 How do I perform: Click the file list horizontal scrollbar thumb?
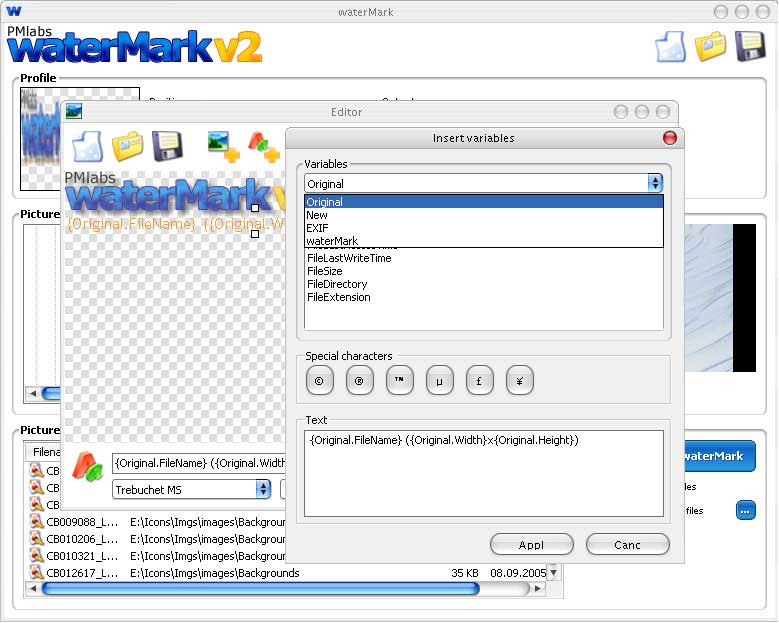(261, 588)
